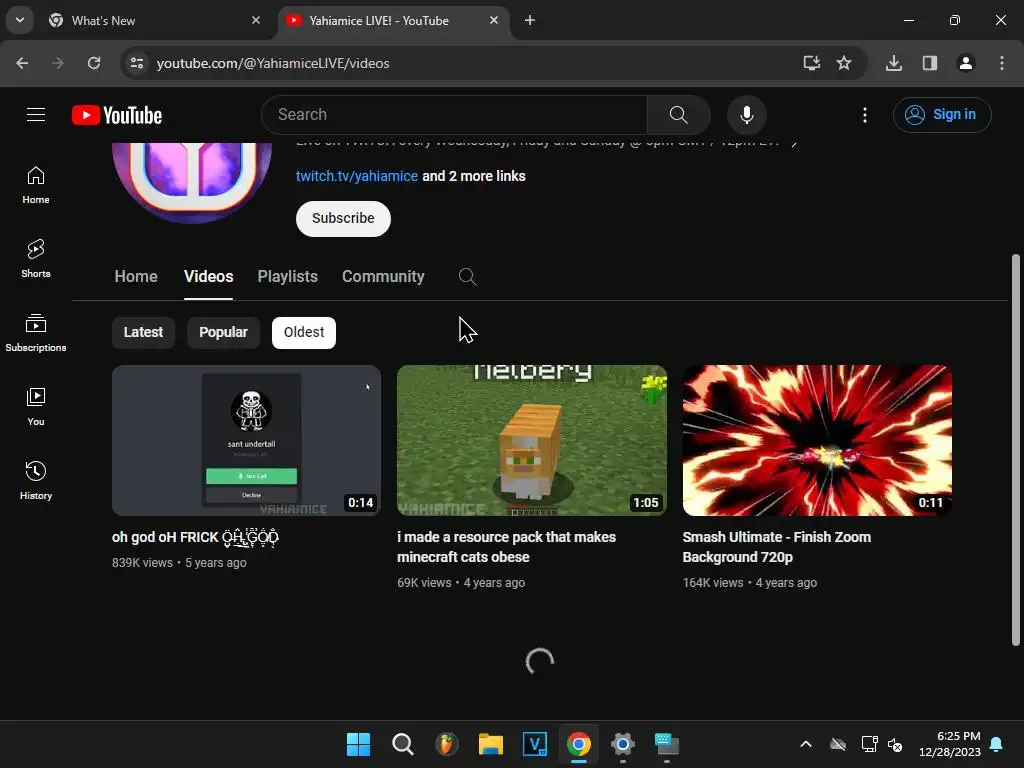Click the search magnifier button in YouTube

coord(679,115)
